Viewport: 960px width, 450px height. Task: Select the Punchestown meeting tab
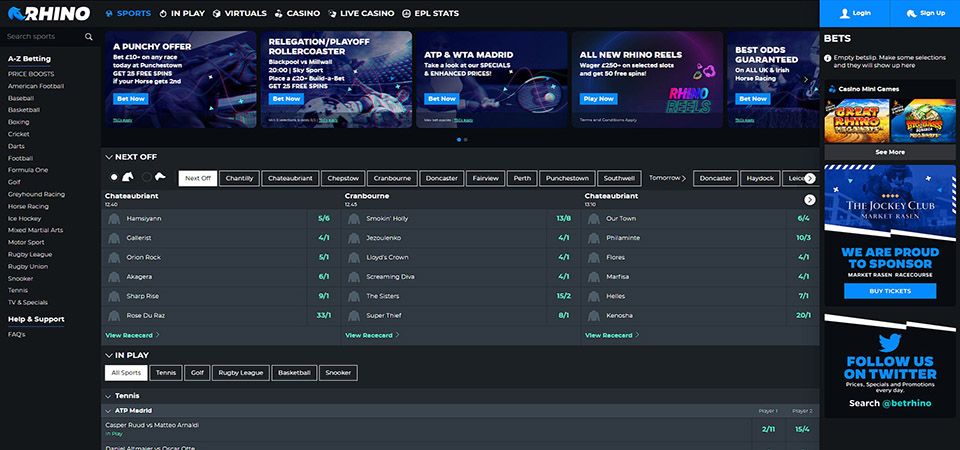pos(567,178)
